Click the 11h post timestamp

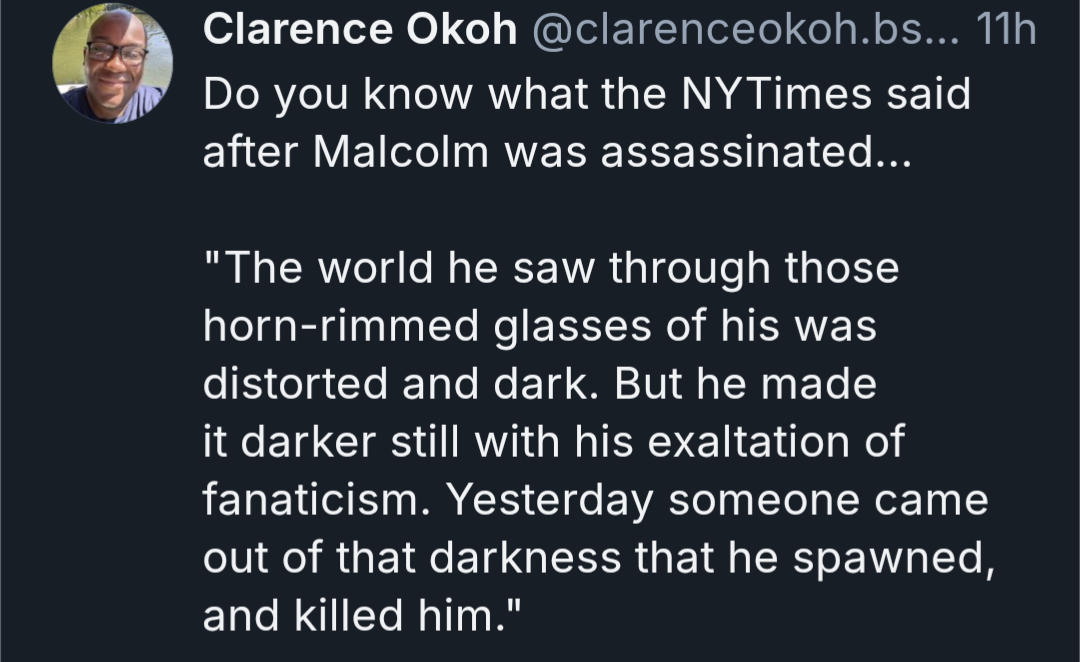point(1004,33)
